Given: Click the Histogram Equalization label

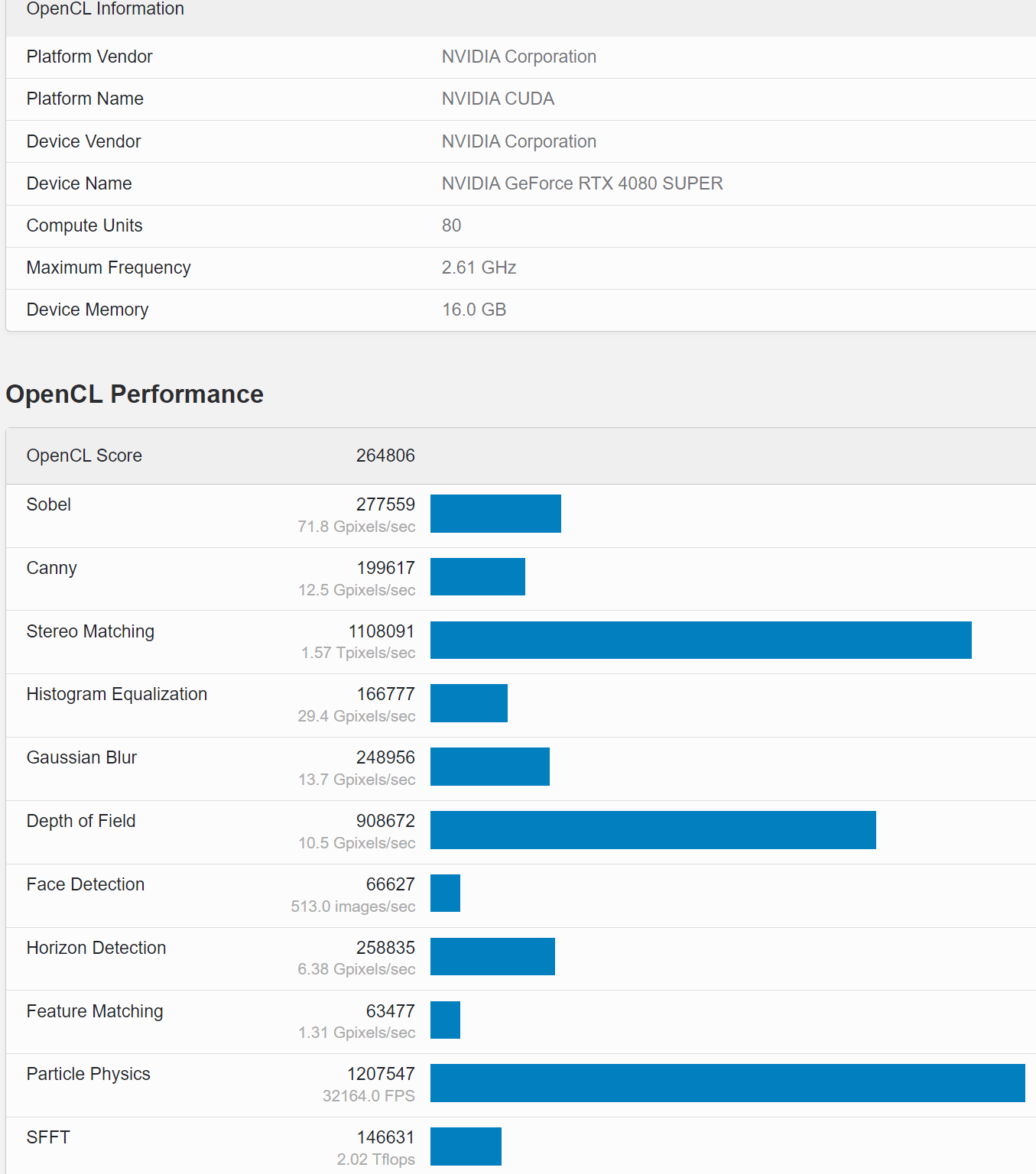Looking at the screenshot, I should (117, 694).
